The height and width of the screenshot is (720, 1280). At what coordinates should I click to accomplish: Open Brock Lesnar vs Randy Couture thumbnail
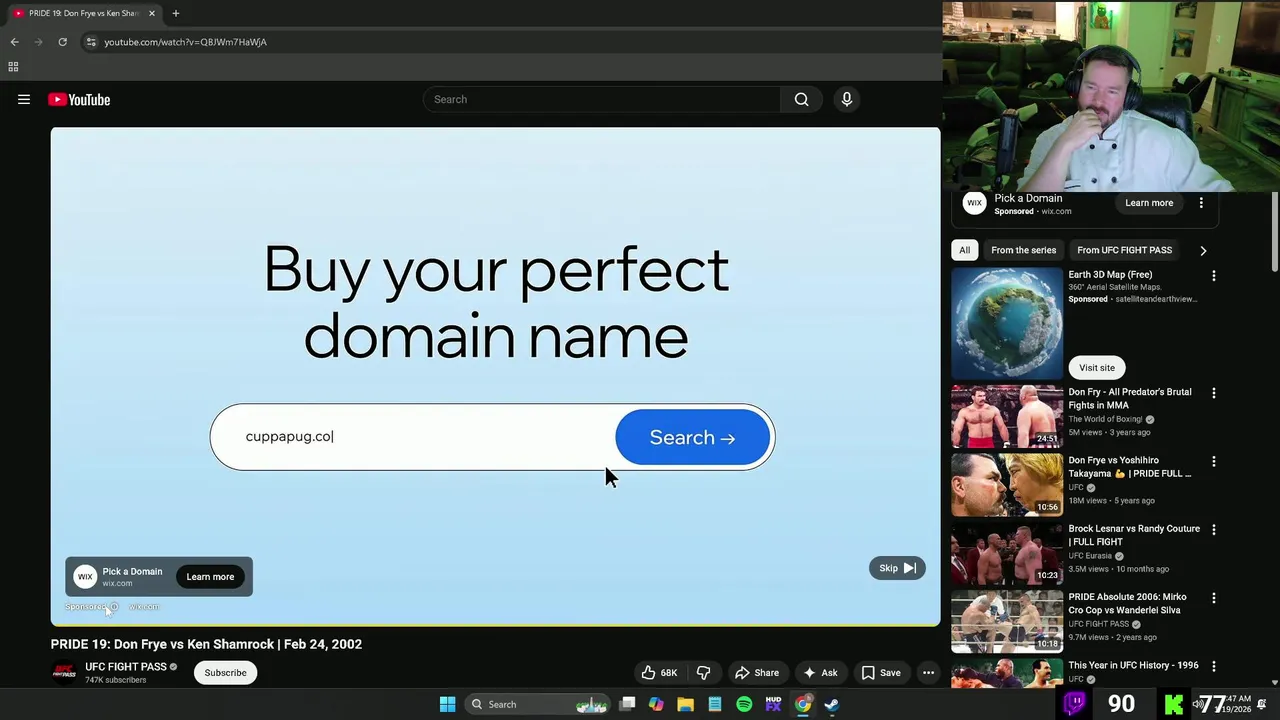(1007, 553)
